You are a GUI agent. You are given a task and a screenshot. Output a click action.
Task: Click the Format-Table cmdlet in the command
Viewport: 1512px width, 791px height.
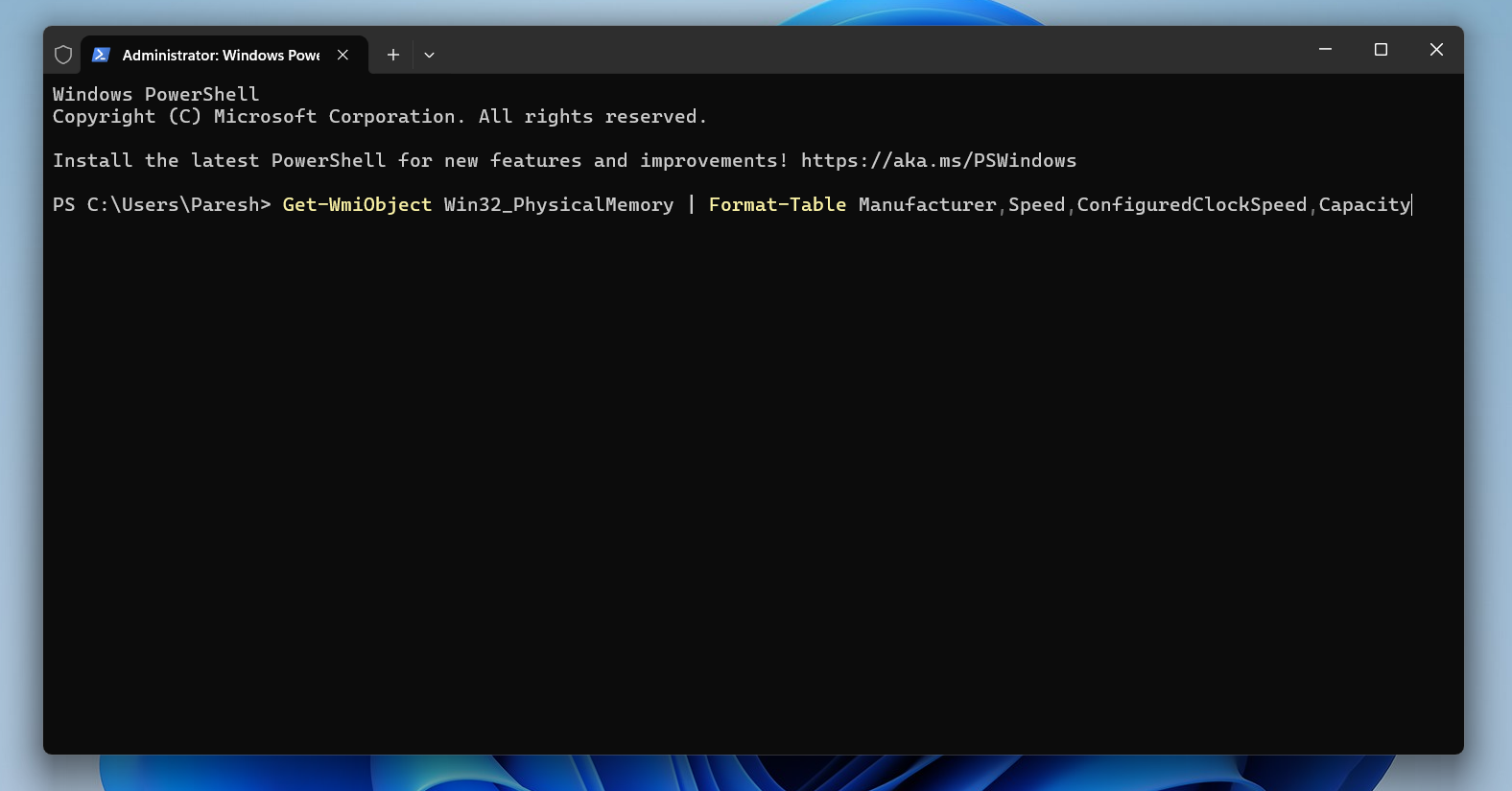pos(777,204)
